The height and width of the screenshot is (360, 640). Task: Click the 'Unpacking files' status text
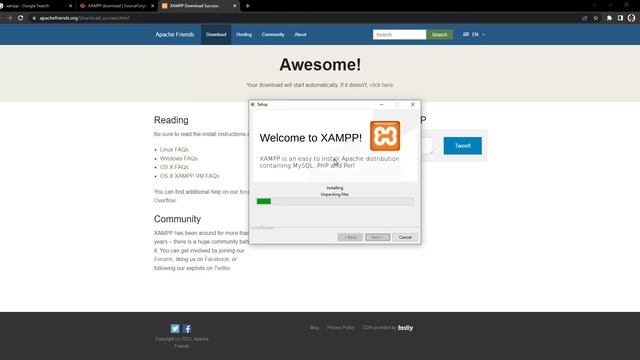tap(335, 195)
